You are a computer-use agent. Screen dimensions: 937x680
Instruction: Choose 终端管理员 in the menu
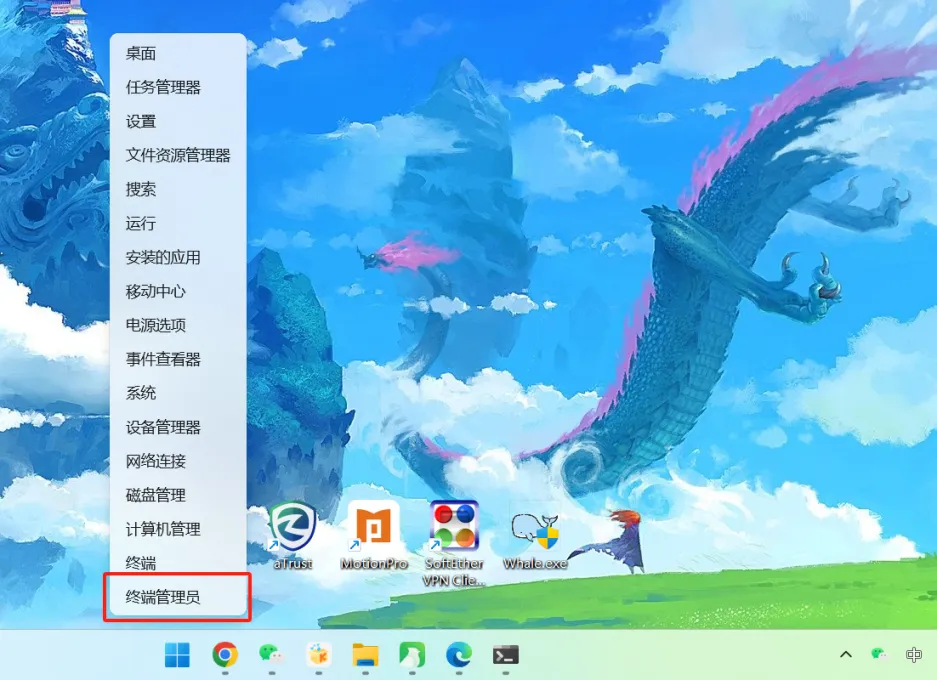point(178,597)
